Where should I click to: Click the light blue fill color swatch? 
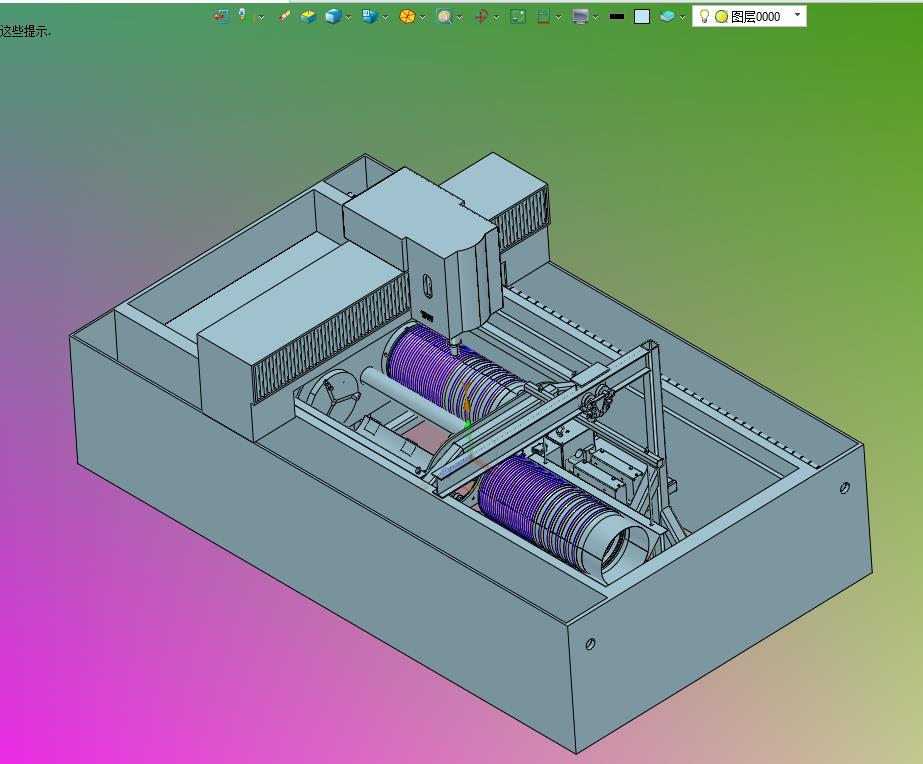[x=642, y=16]
